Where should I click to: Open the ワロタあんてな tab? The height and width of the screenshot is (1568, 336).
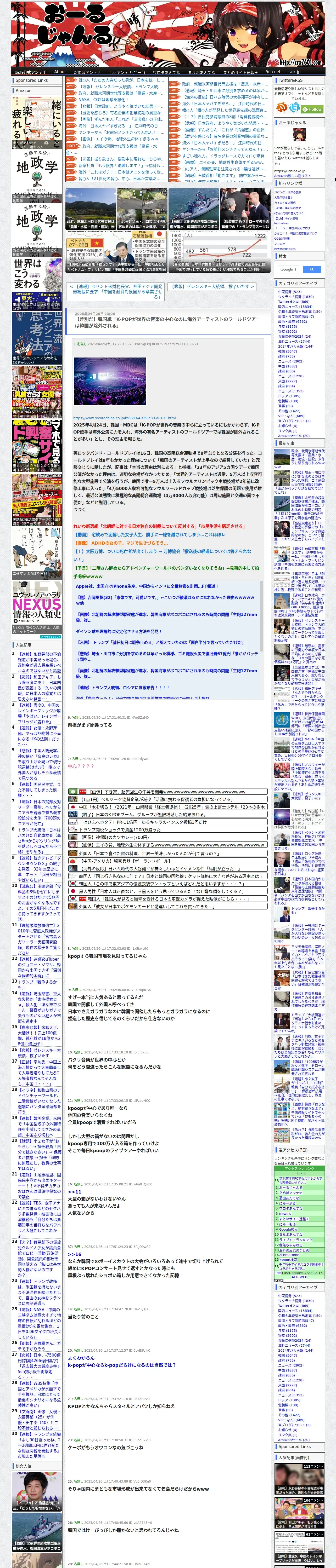[166, 72]
